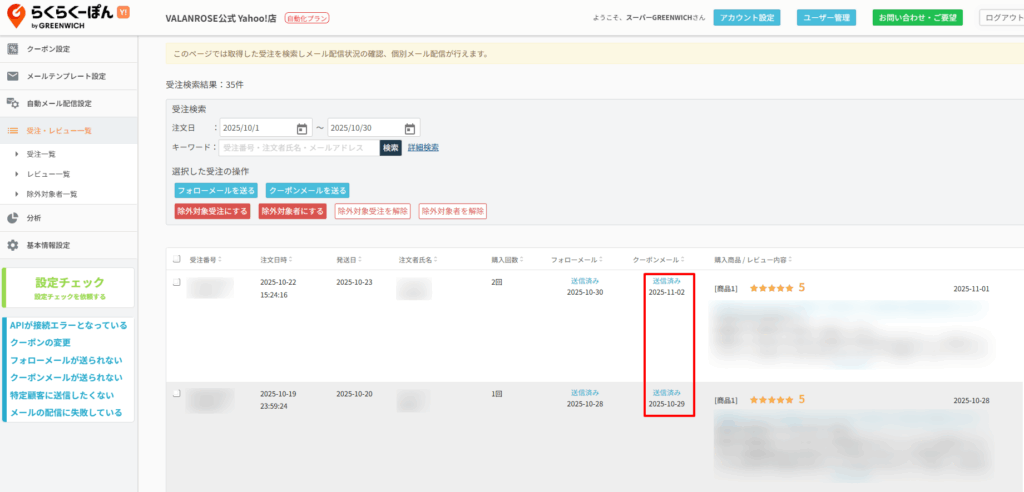Check the order dated 2025-10-19
Image resolution: width=1024 pixels, height=492 pixels.
(177, 394)
